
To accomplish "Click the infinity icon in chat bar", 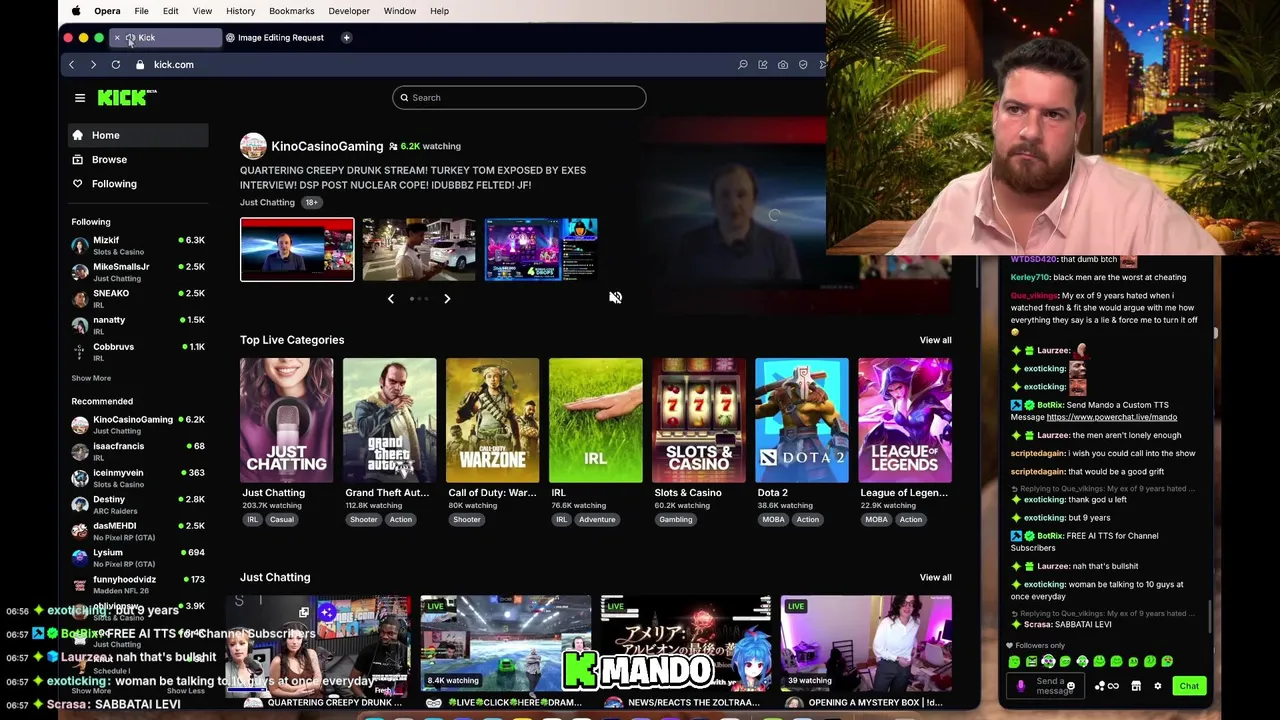I will (x=1113, y=686).
